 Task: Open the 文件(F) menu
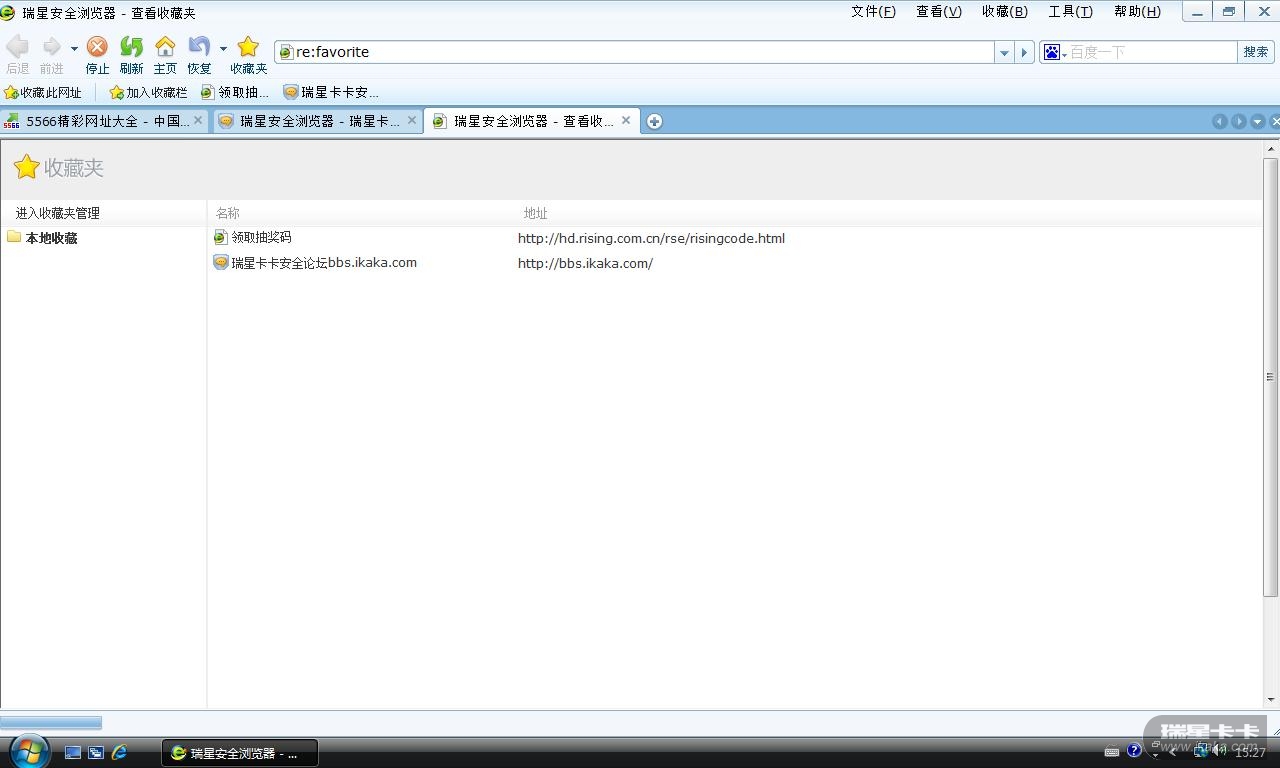873,12
